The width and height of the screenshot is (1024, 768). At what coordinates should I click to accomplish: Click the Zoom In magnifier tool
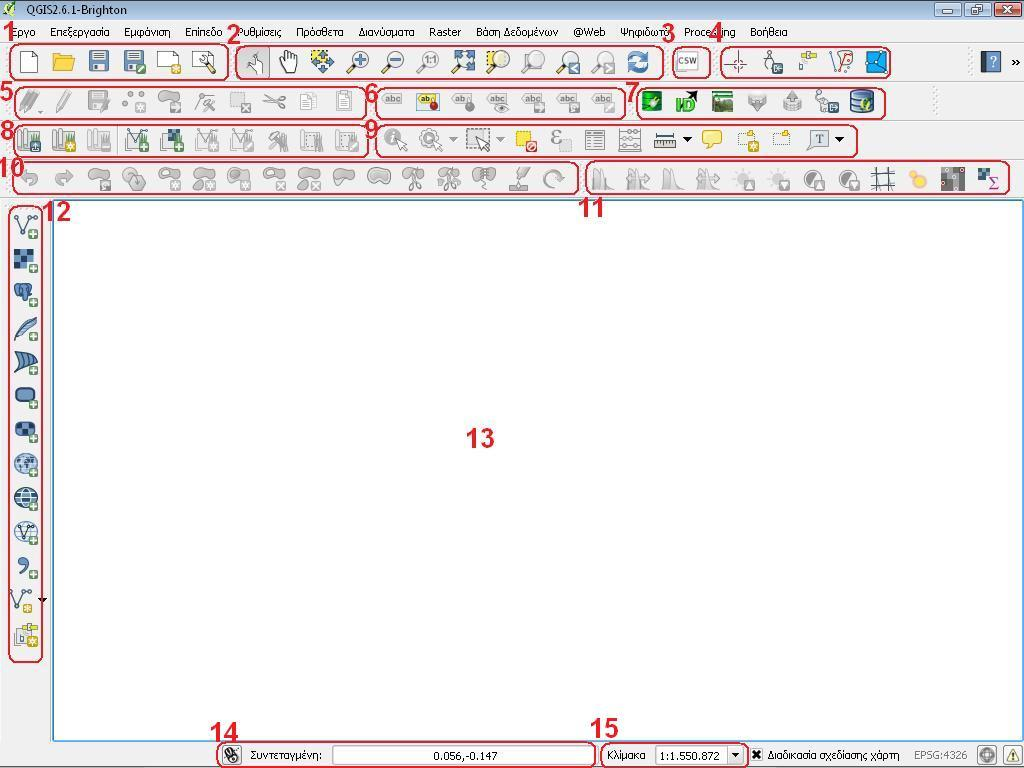[x=358, y=62]
